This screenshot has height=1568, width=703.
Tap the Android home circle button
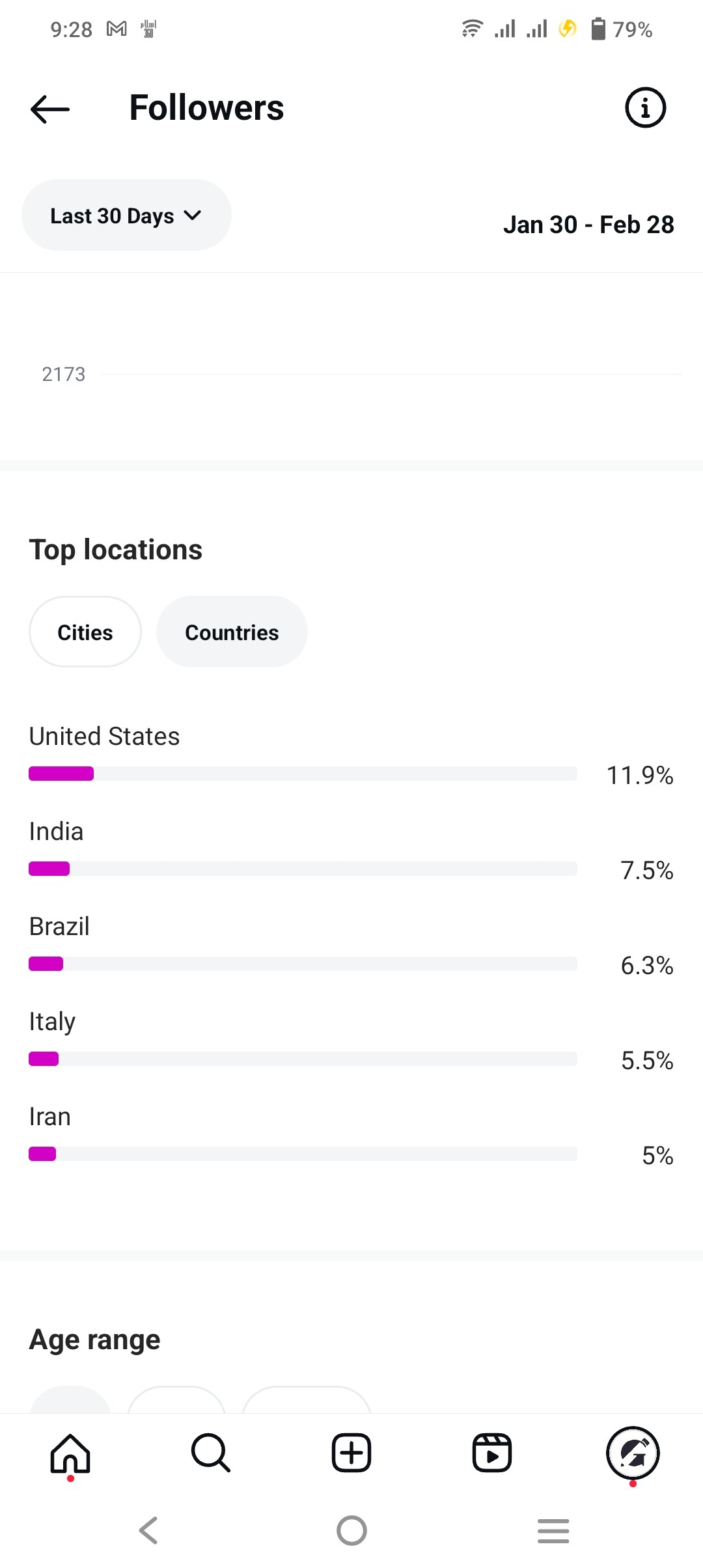351,1530
